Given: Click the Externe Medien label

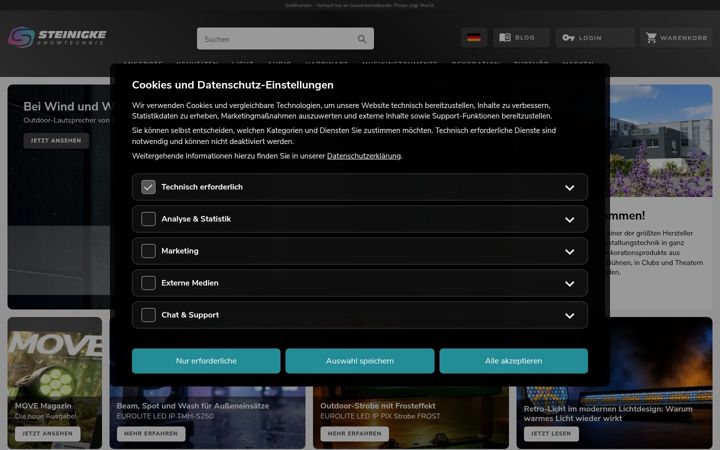Looking at the screenshot, I should [190, 283].
